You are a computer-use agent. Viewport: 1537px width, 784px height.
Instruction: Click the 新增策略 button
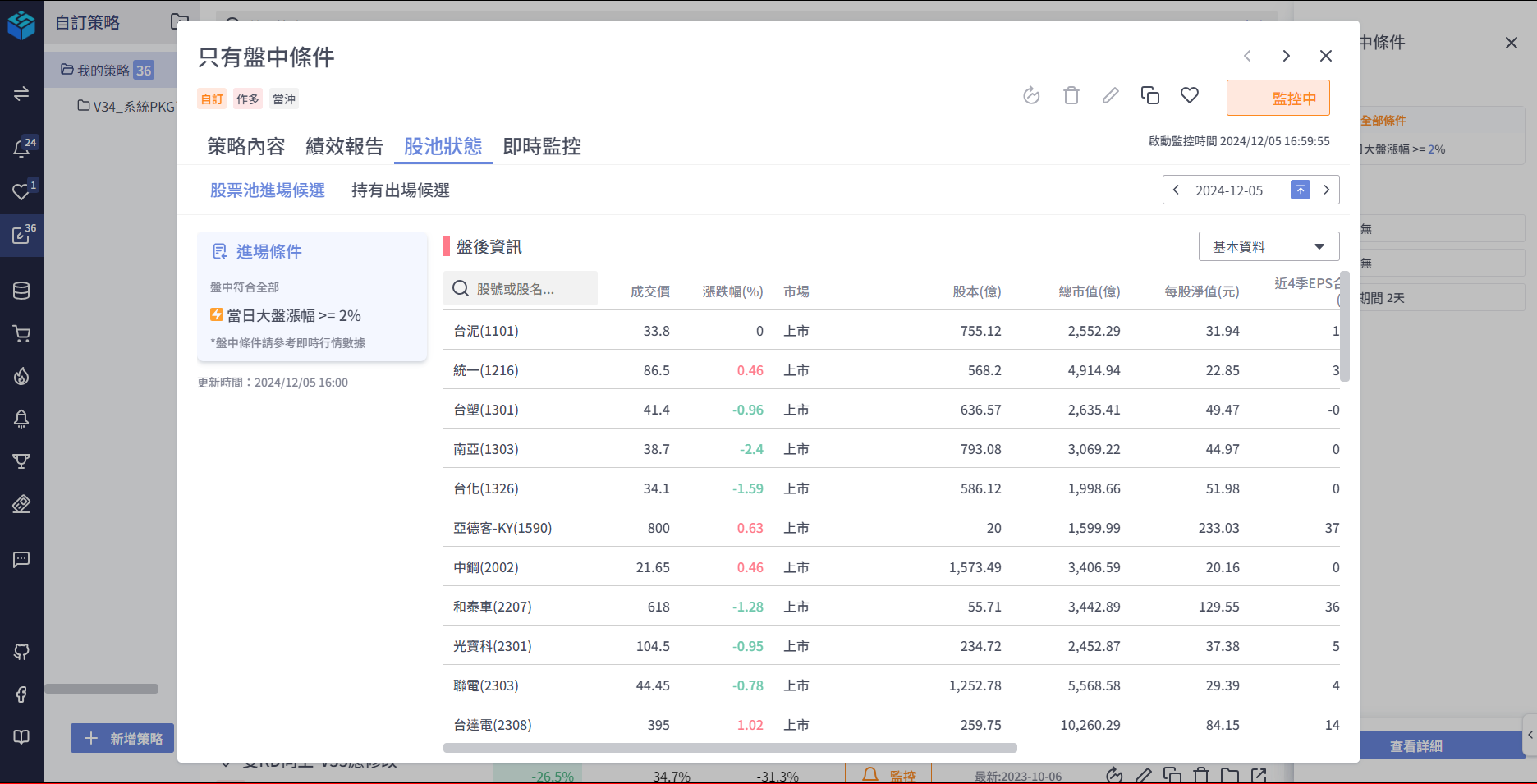click(x=122, y=739)
